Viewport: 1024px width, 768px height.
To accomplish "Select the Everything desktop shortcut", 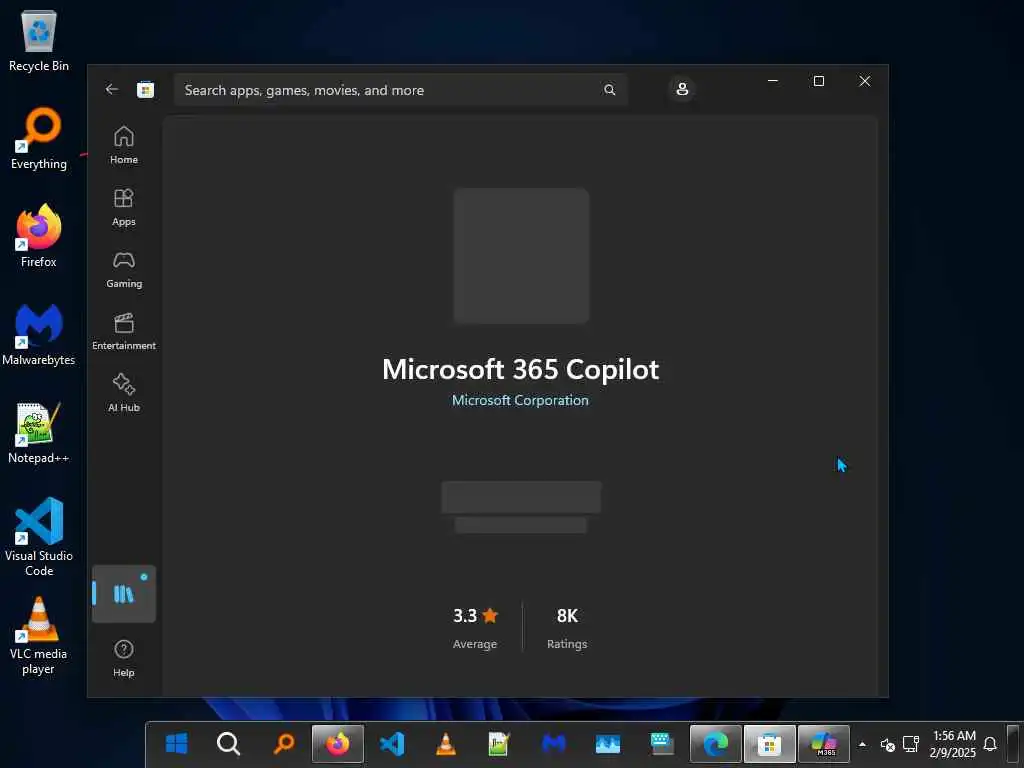I will tap(39, 138).
